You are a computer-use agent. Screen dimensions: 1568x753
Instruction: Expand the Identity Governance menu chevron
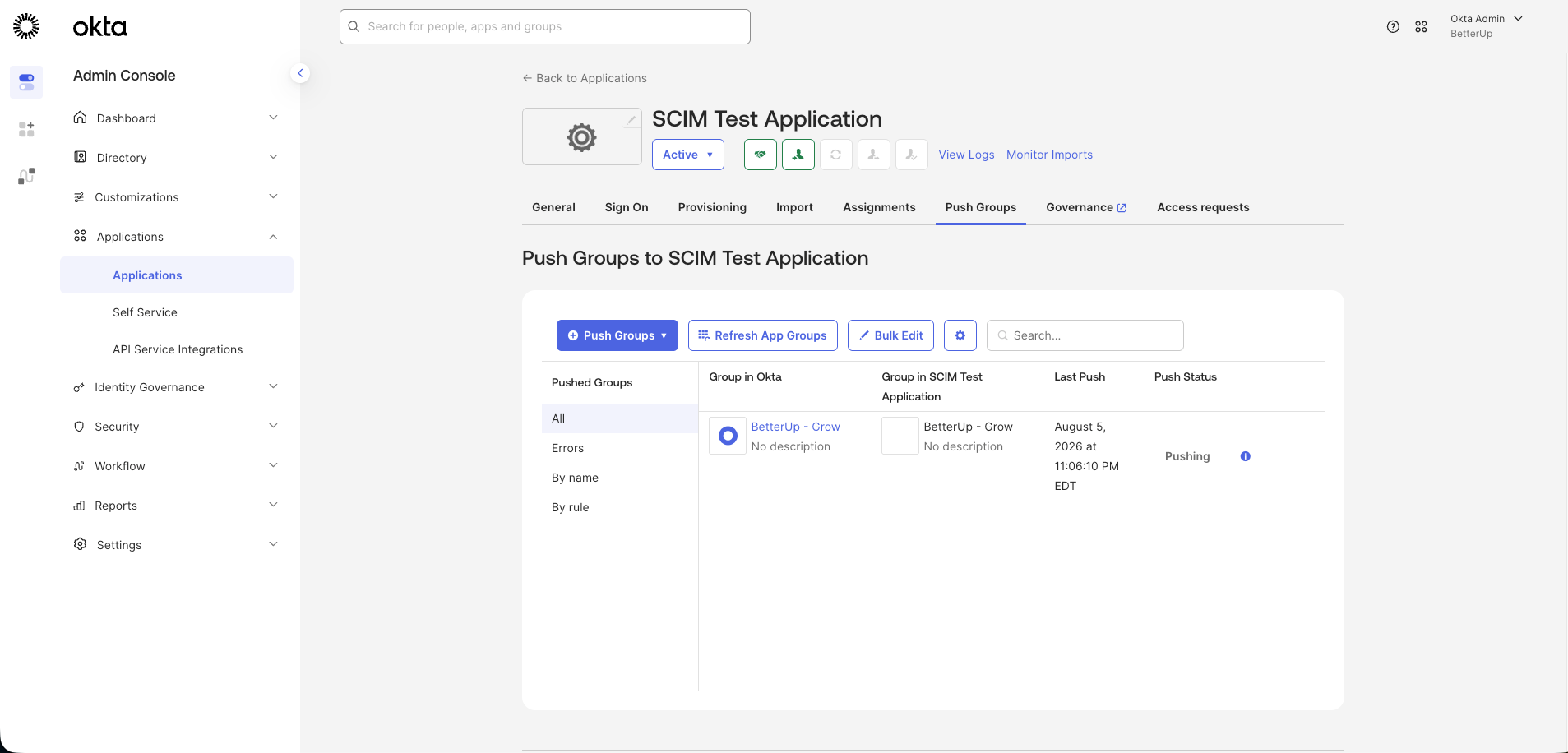coord(274,386)
